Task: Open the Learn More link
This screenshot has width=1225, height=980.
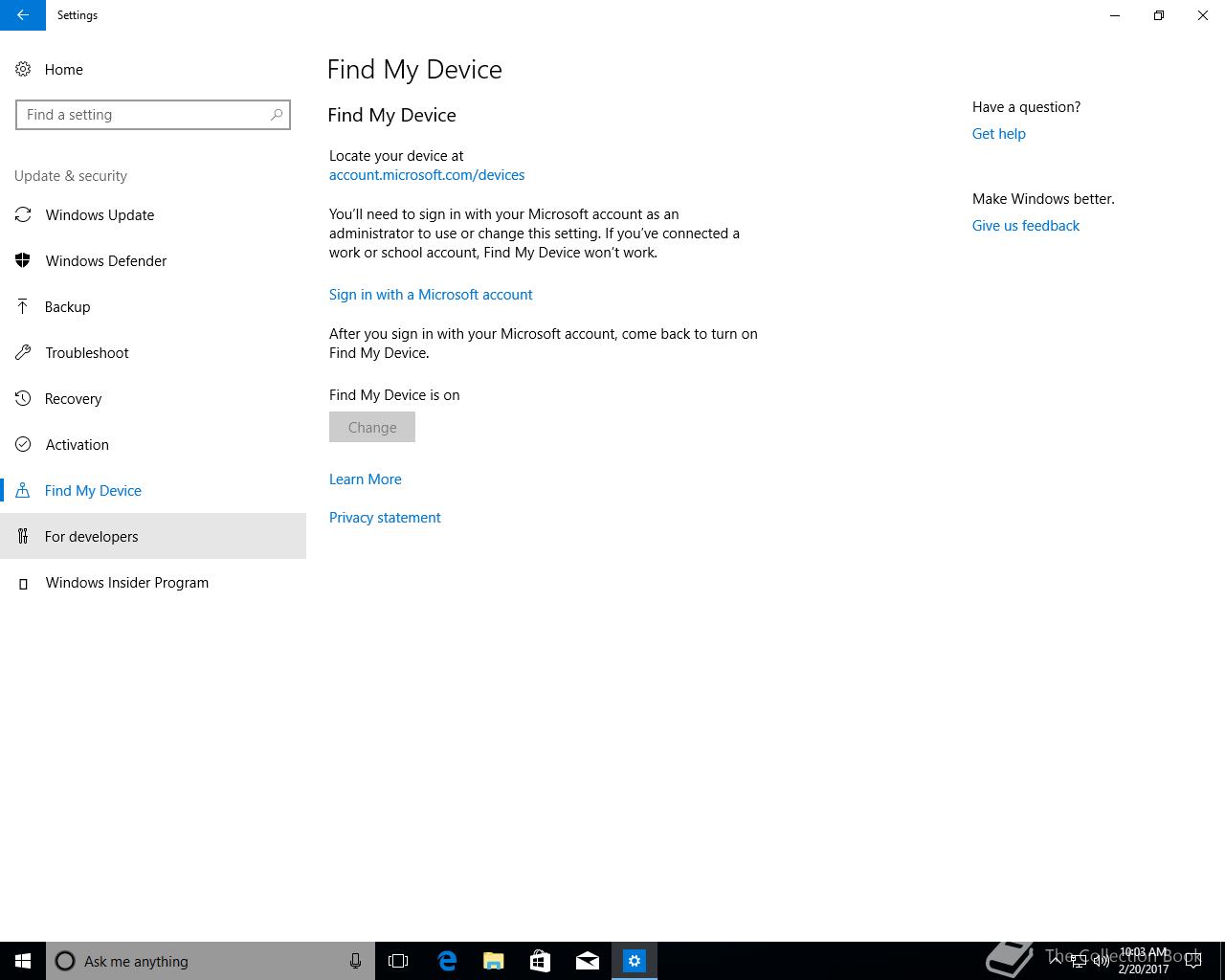Action: pos(366,479)
